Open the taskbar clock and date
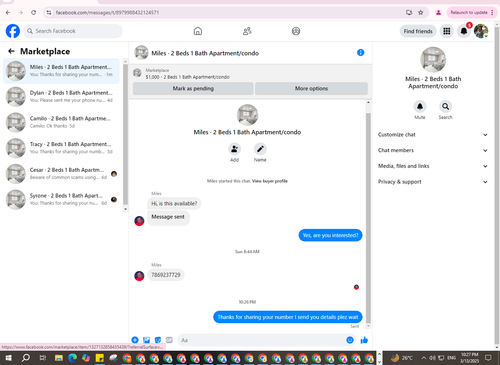 [x=469, y=358]
